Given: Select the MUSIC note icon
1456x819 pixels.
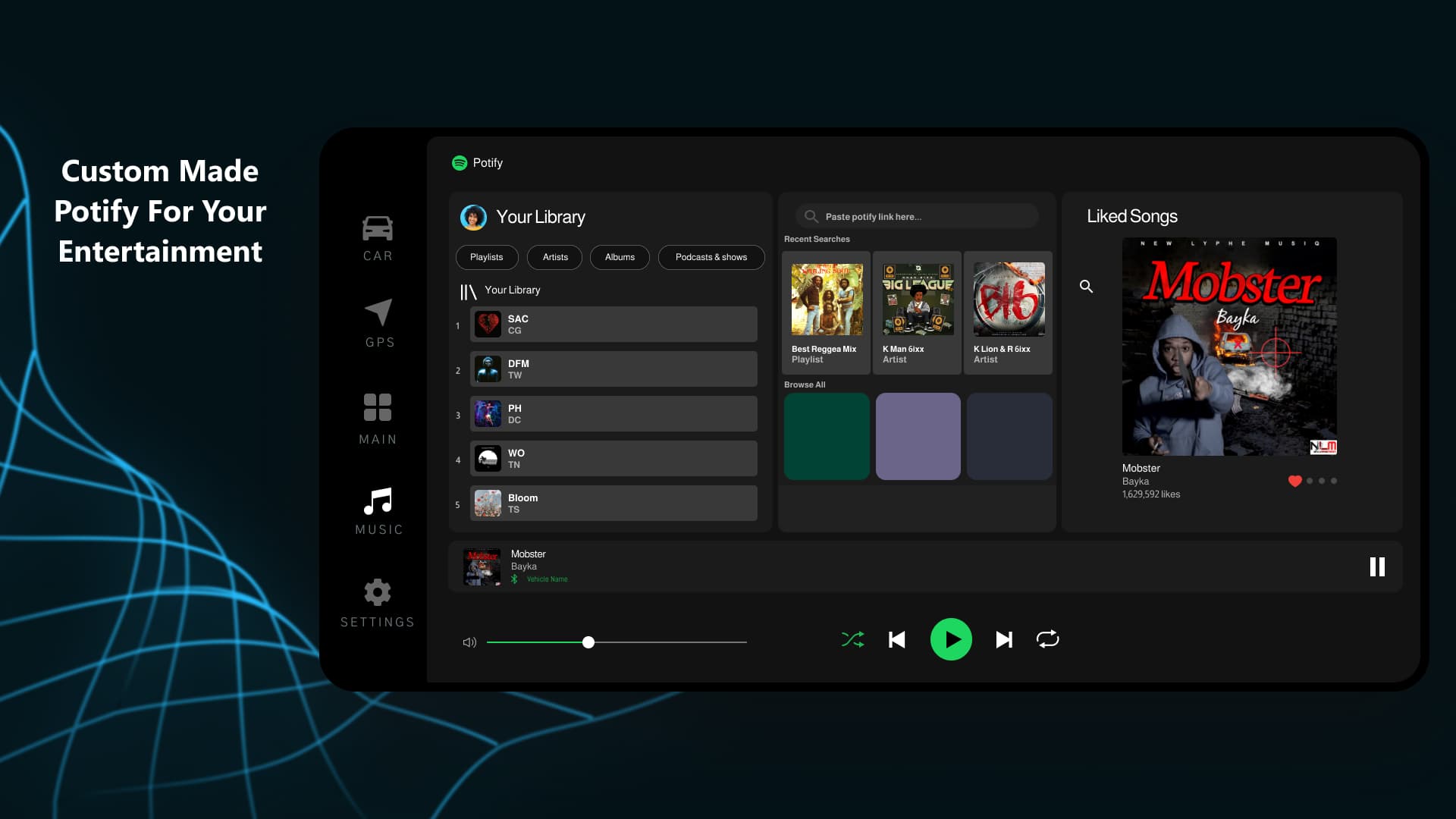Looking at the screenshot, I should tap(378, 501).
